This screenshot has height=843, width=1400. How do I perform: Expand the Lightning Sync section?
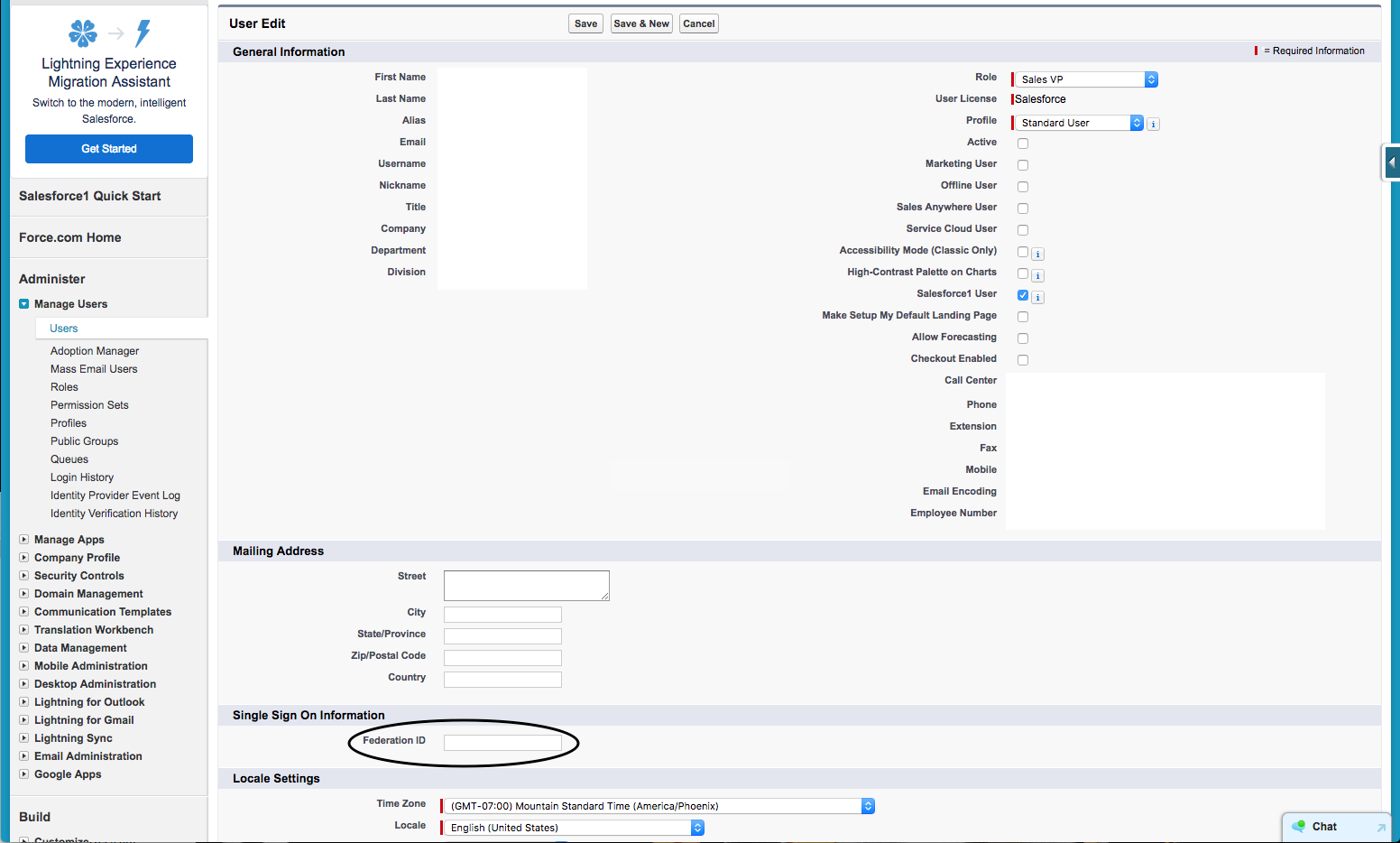click(24, 738)
